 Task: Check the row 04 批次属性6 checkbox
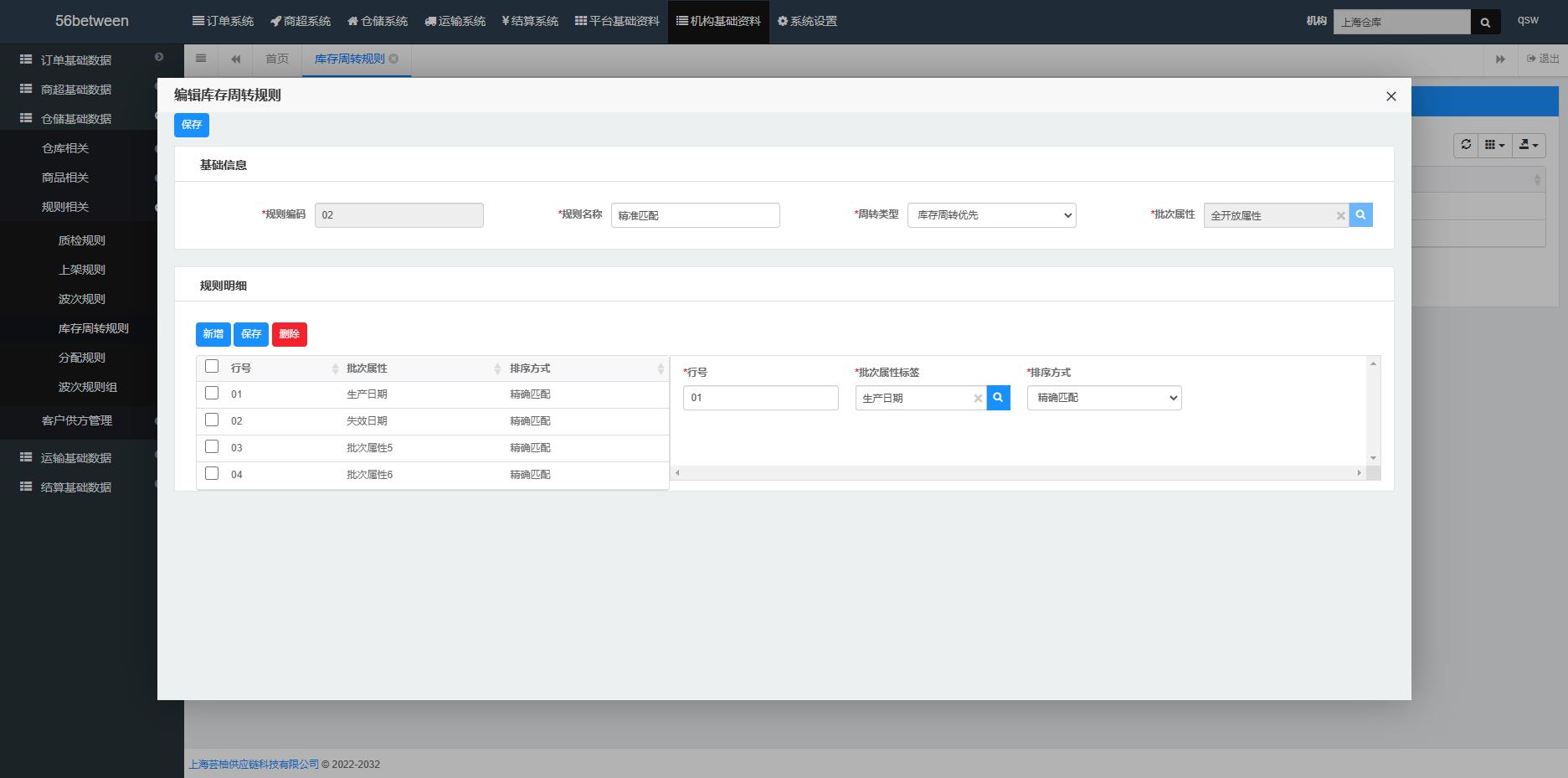212,473
